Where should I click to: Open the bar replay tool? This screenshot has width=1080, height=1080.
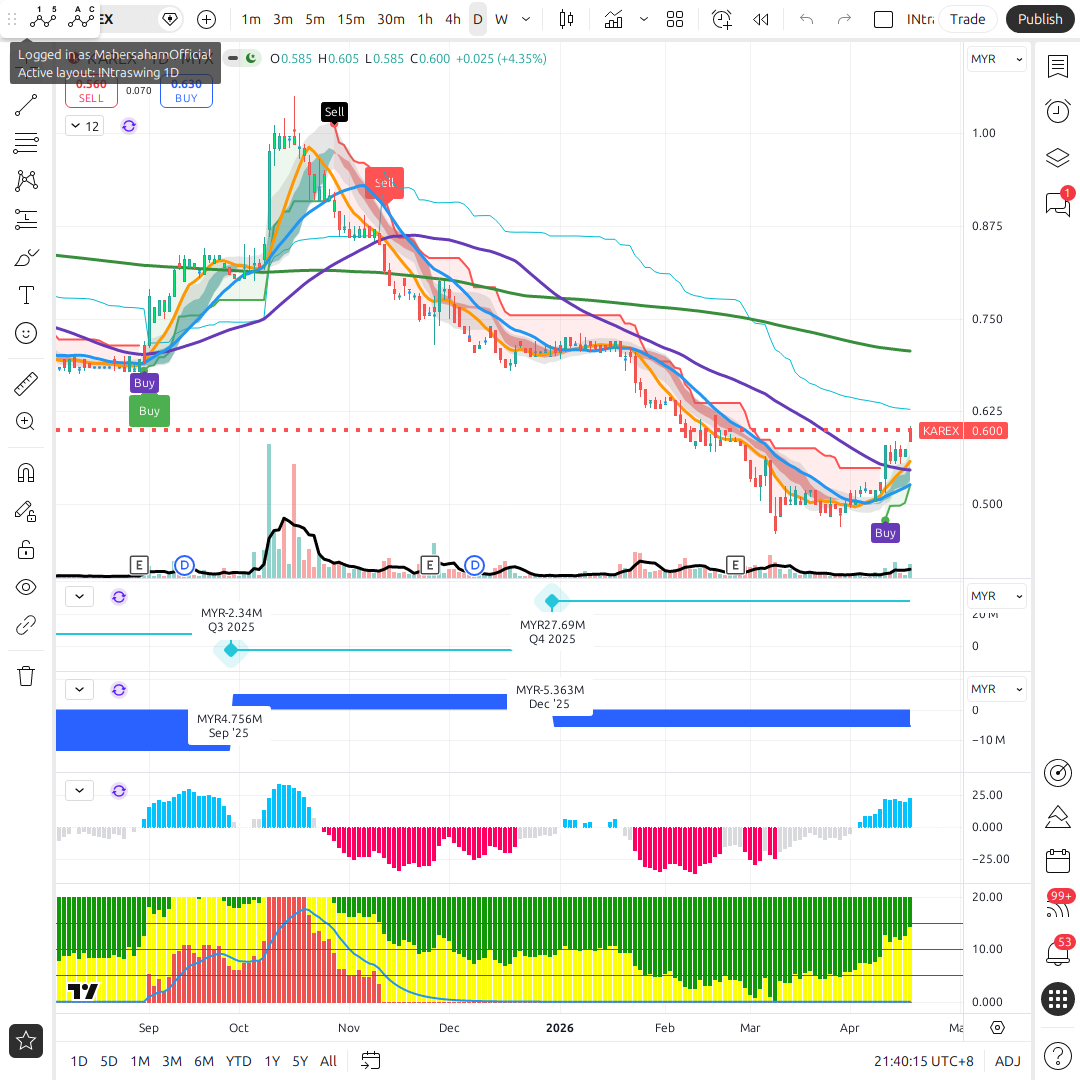[x=761, y=19]
